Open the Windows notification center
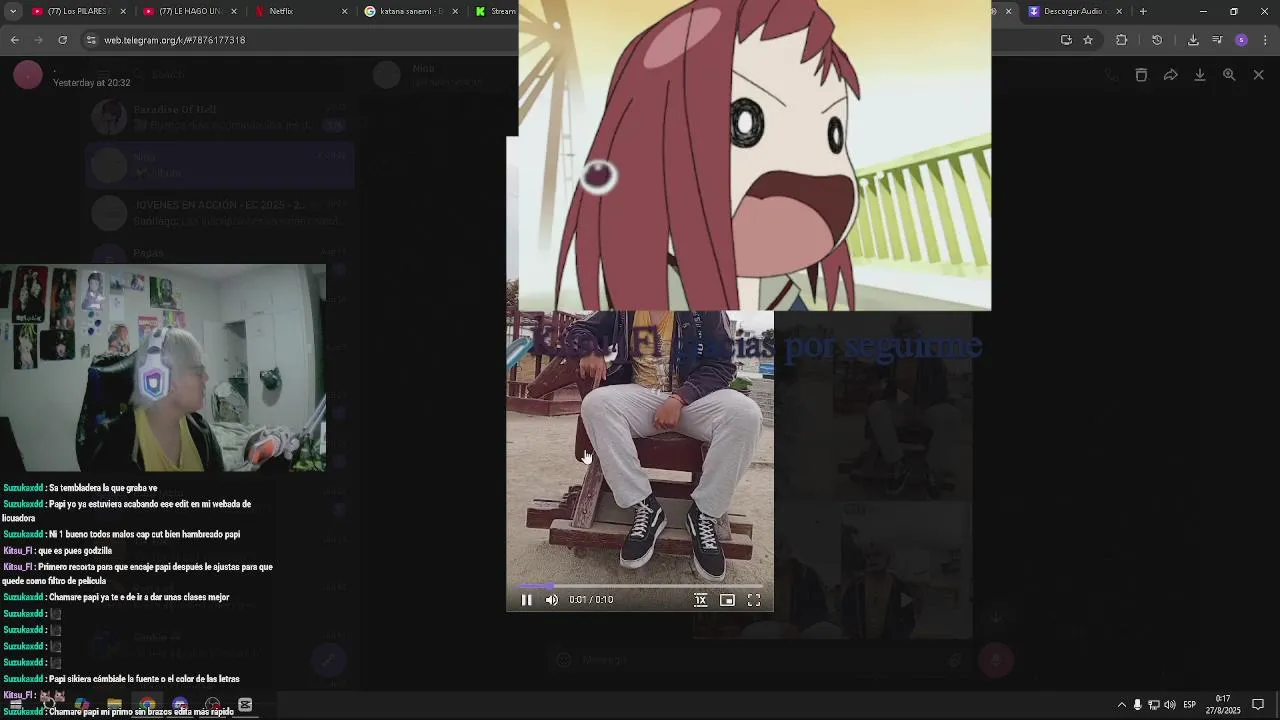 point(1258,705)
